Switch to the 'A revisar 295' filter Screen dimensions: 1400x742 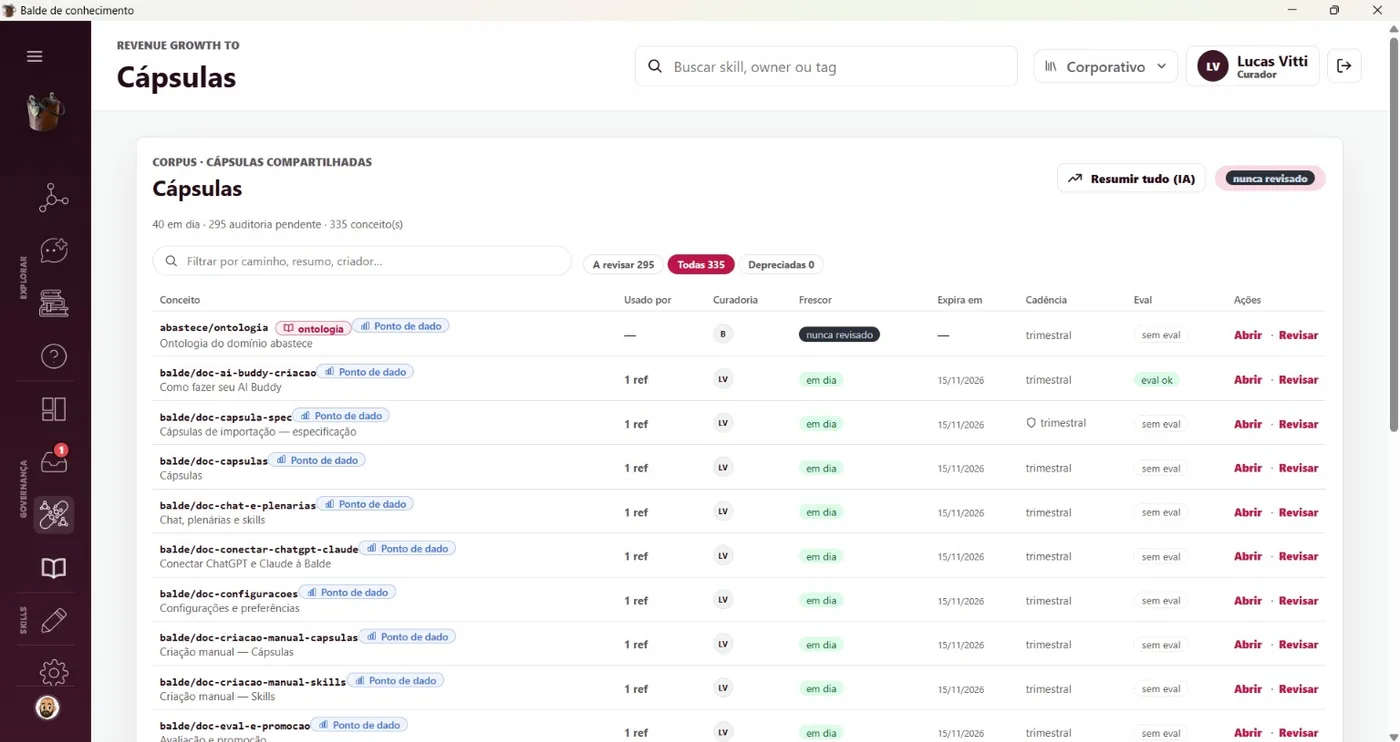pos(623,265)
